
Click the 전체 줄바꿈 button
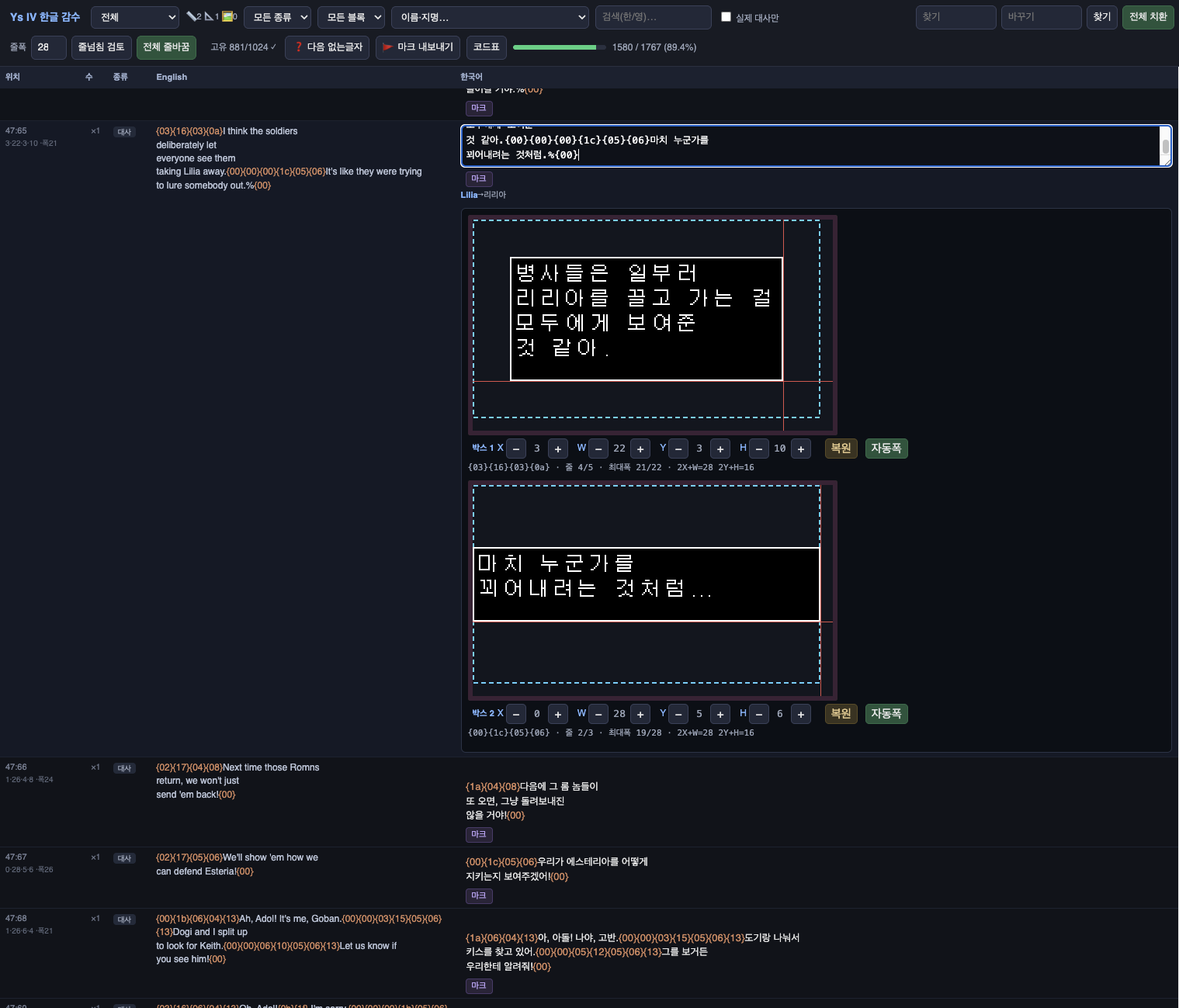(166, 47)
